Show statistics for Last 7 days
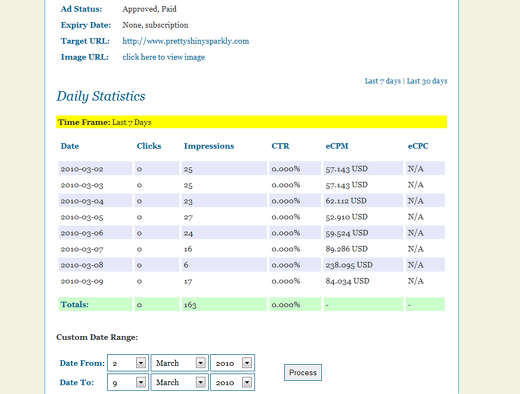The height and width of the screenshot is (394, 520). coord(382,81)
